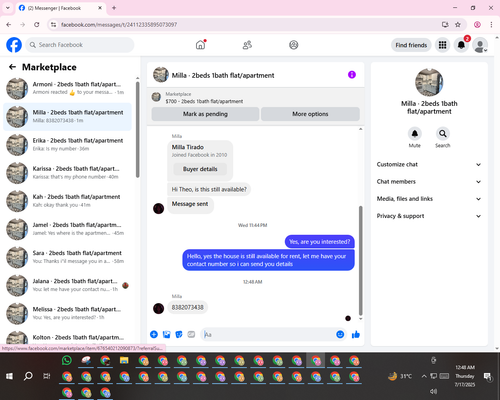
Task: Reload the page
Action: pos(37,25)
